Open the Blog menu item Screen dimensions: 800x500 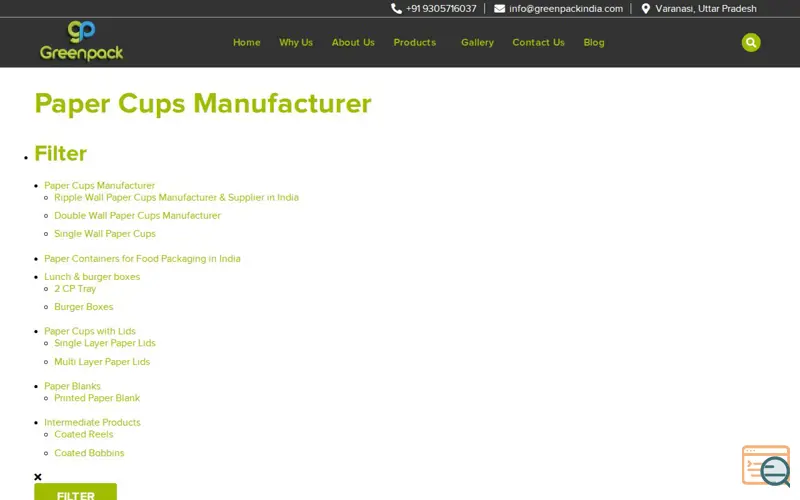pos(594,42)
